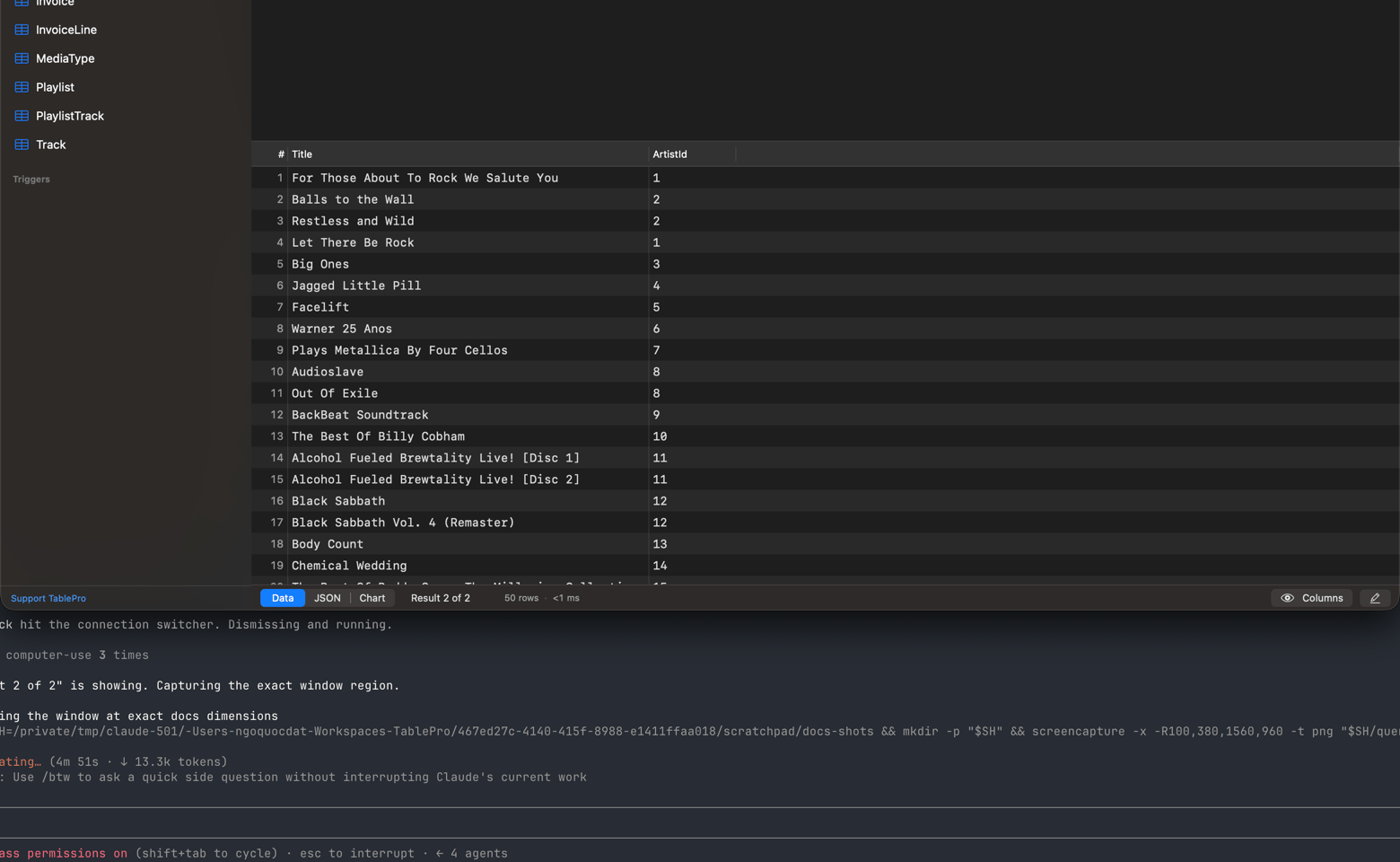This screenshot has width=1400, height=862.
Task: Select the Body Count title cell
Action: 468,544
